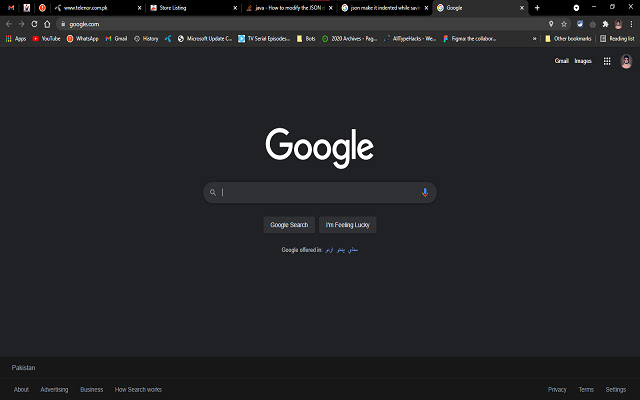Open the AllTypeHacks bookmark

[410, 39]
